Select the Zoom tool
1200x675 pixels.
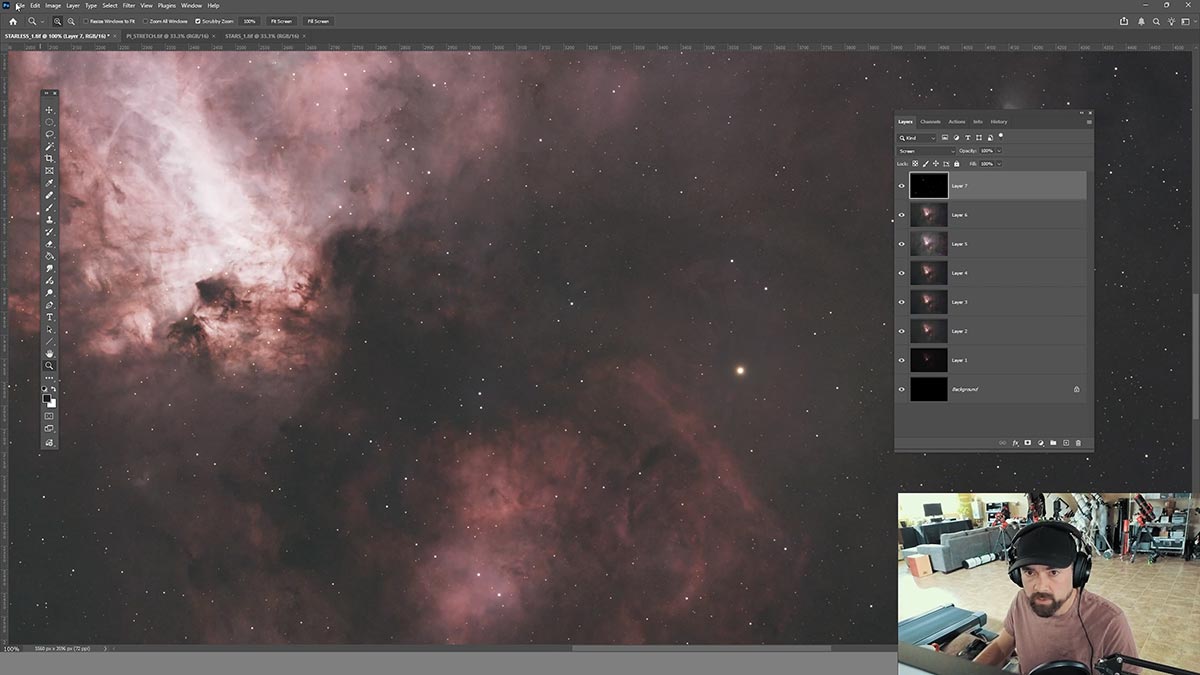tap(48, 366)
